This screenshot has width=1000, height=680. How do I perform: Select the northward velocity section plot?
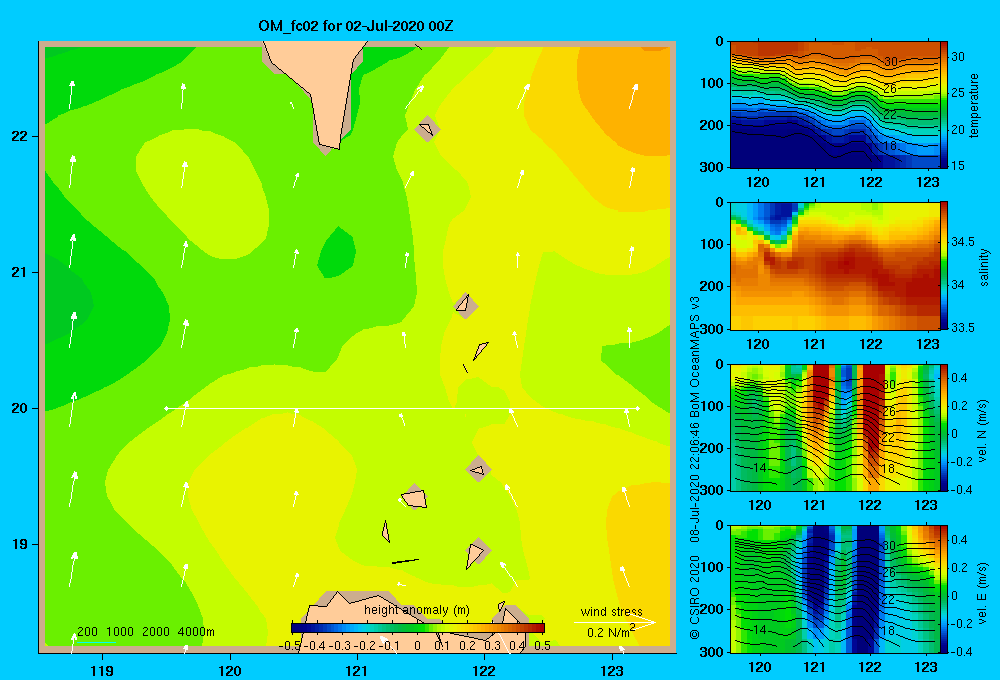coord(835,427)
